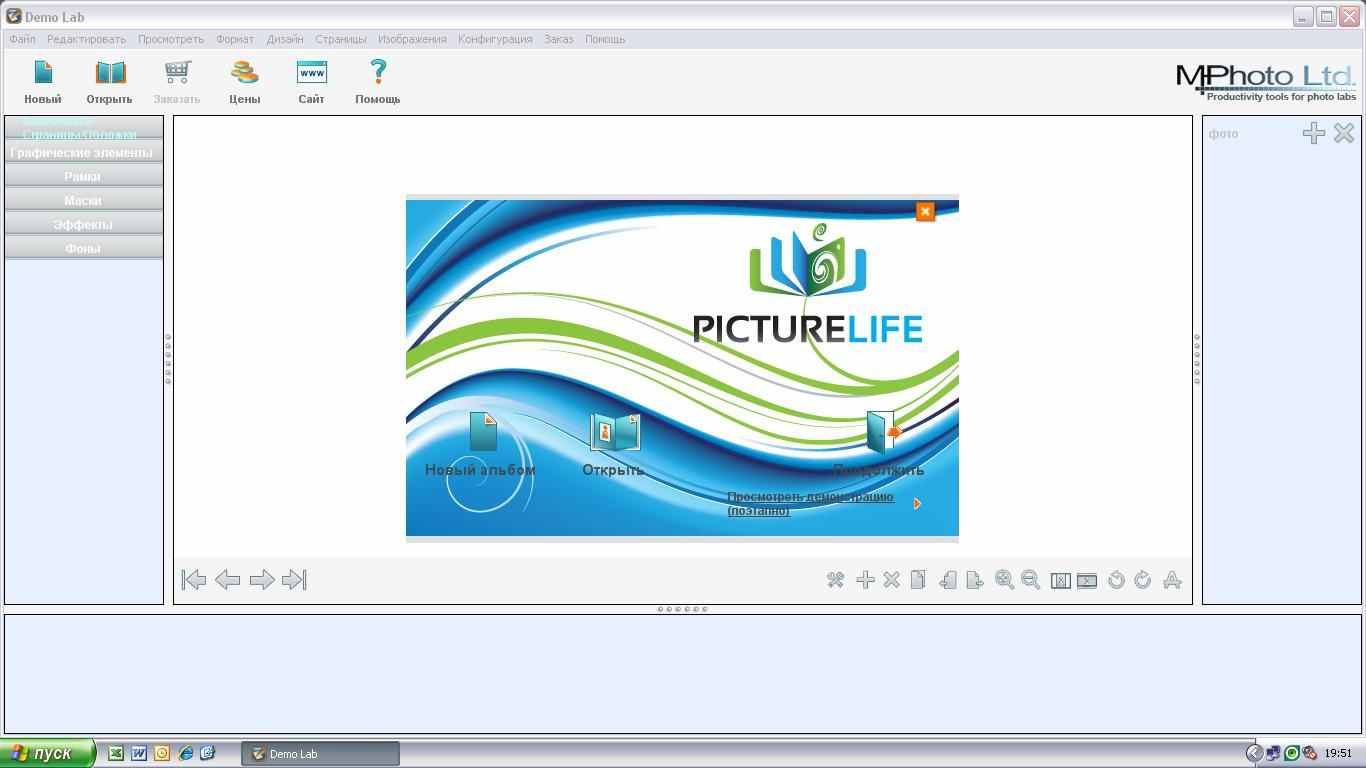Viewport: 1366px width, 768px height.
Task: Open the Формат menu
Action: point(235,39)
